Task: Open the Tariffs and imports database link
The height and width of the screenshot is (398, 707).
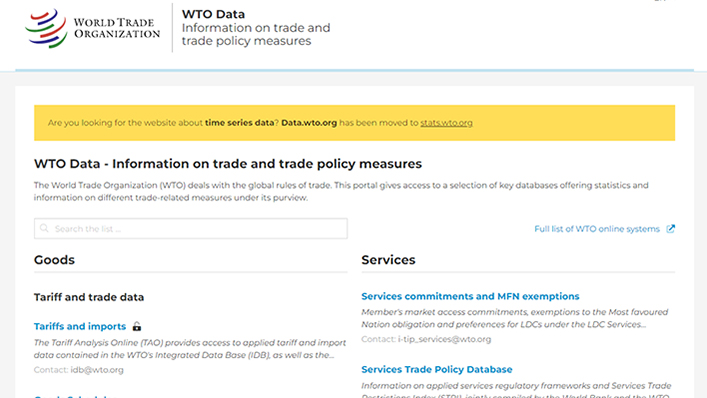Action: [80, 326]
